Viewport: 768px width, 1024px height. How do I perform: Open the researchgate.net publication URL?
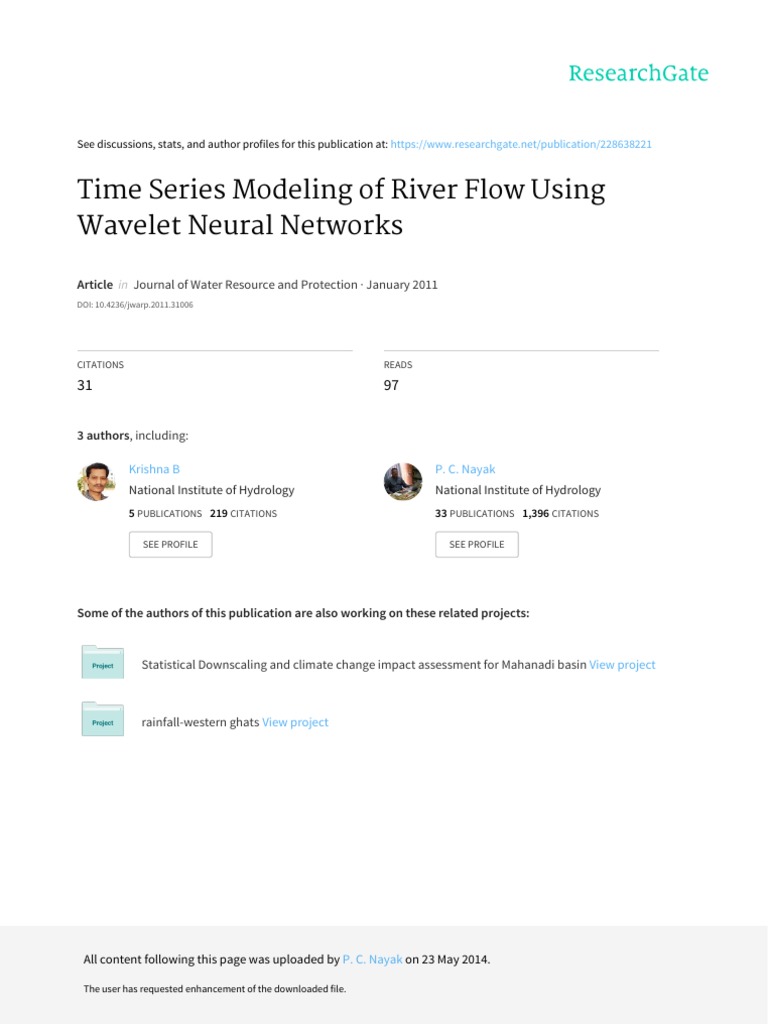click(521, 144)
